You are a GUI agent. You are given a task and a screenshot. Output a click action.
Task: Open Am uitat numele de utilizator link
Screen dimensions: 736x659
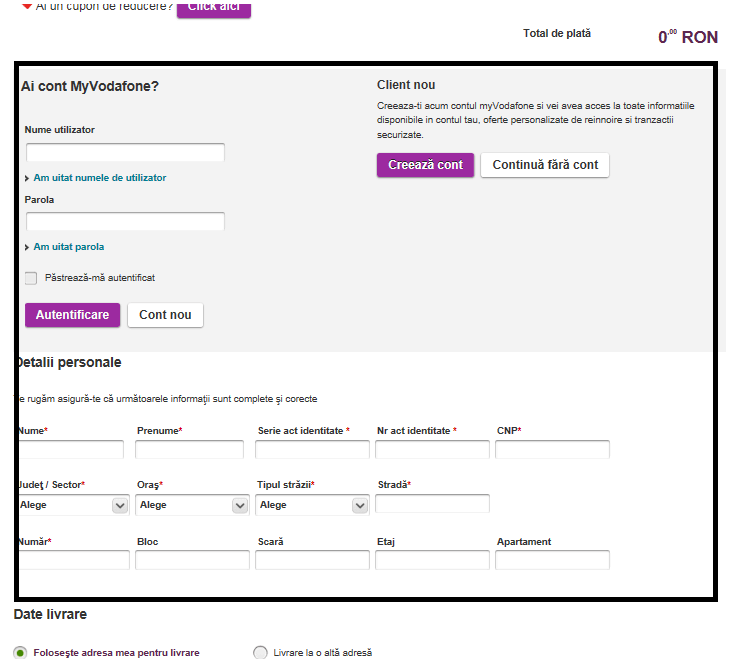pyautogui.click(x=99, y=178)
